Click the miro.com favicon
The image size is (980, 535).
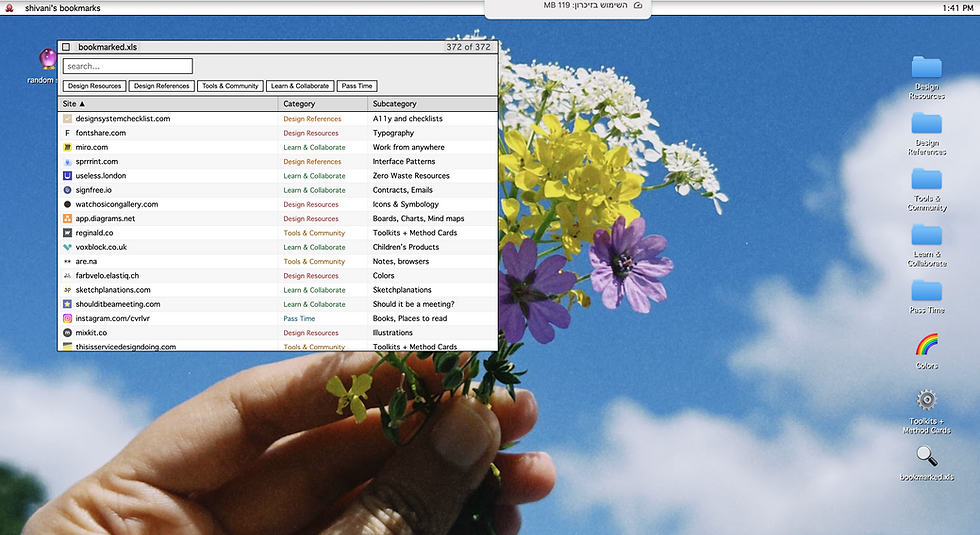pyautogui.click(x=68, y=148)
